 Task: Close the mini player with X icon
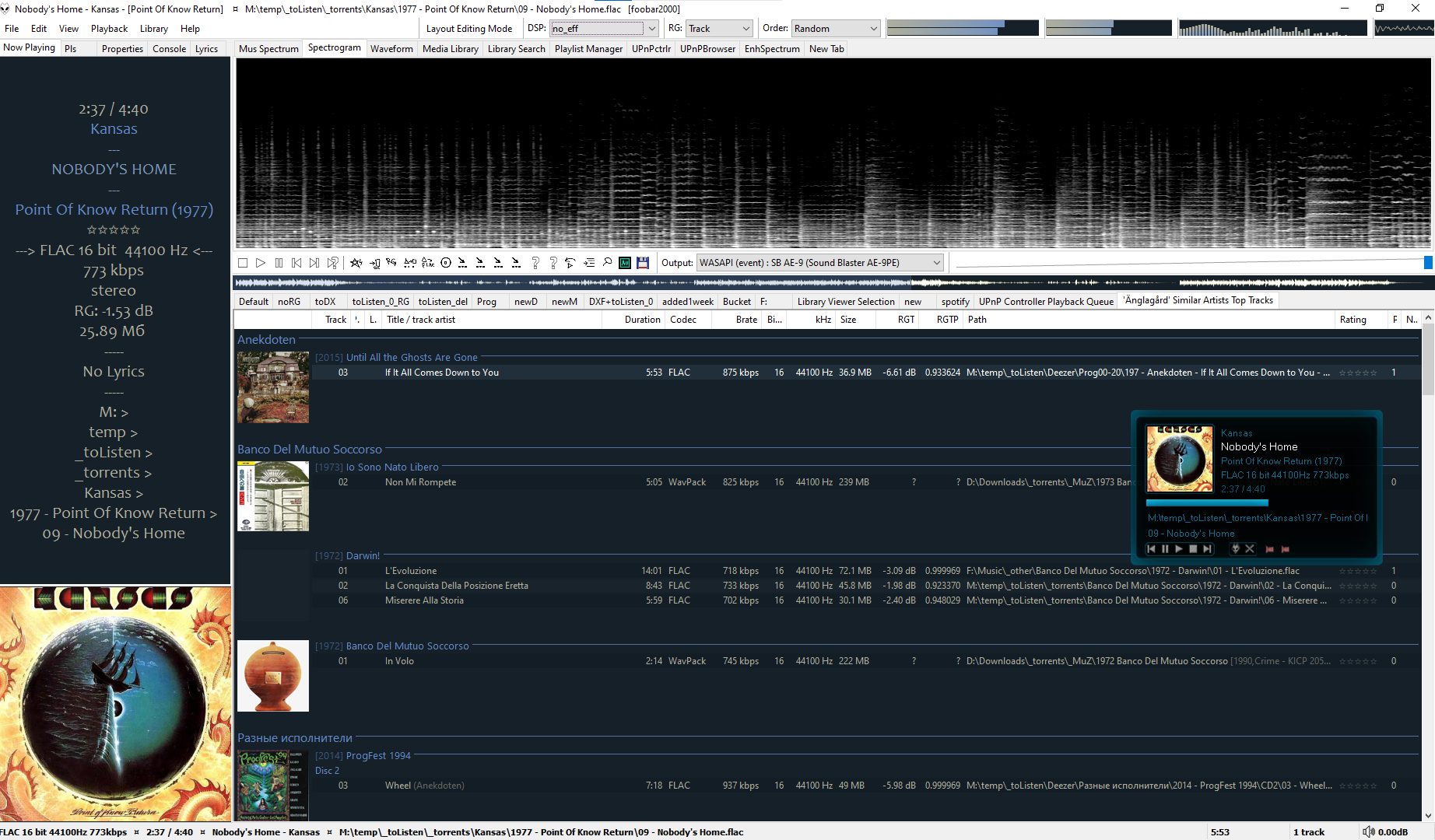tap(1250, 549)
